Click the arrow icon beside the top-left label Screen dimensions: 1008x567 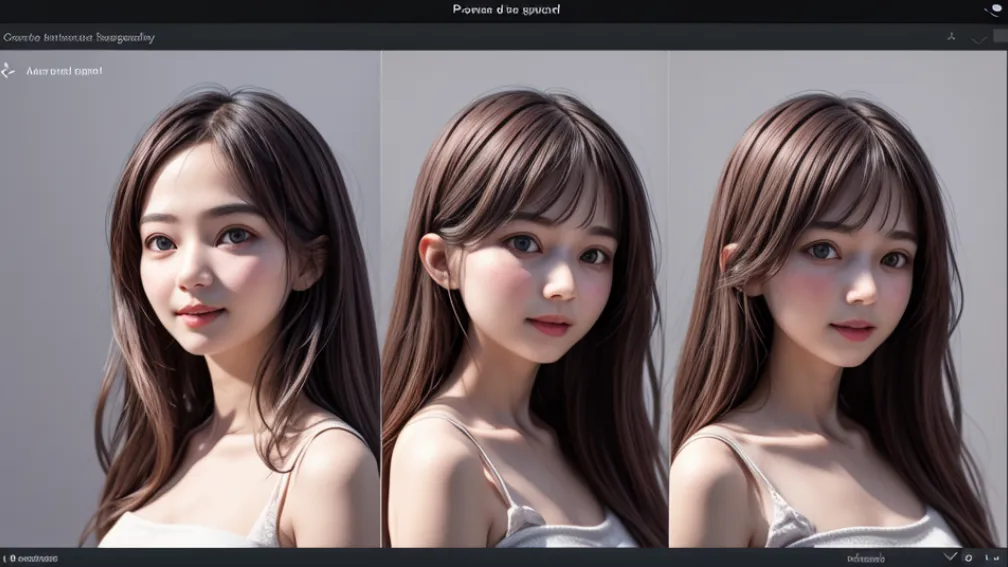coord(8,71)
